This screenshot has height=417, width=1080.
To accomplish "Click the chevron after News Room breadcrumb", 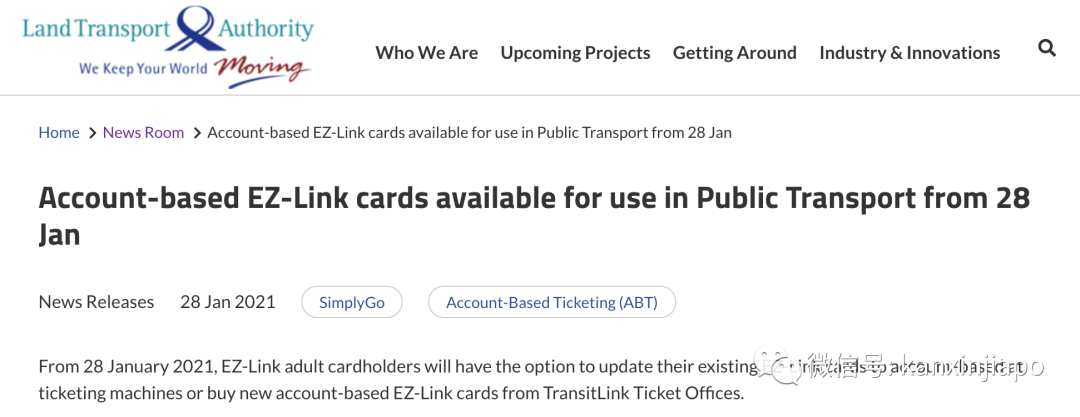I will [x=197, y=133].
